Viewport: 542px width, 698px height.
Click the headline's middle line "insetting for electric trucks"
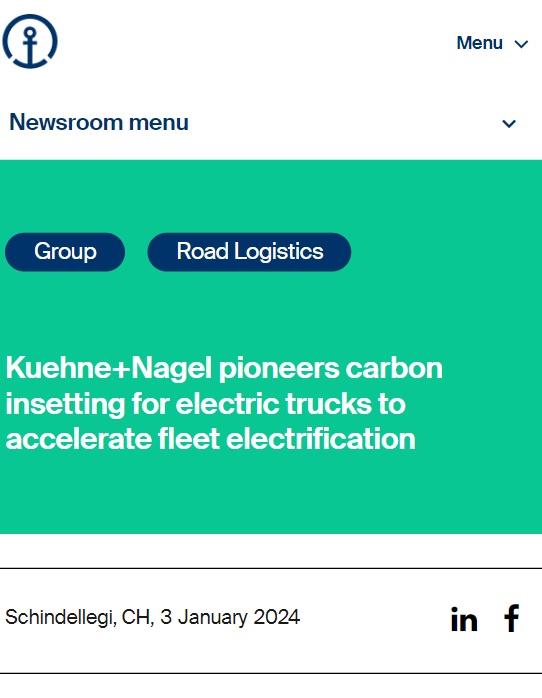188,404
